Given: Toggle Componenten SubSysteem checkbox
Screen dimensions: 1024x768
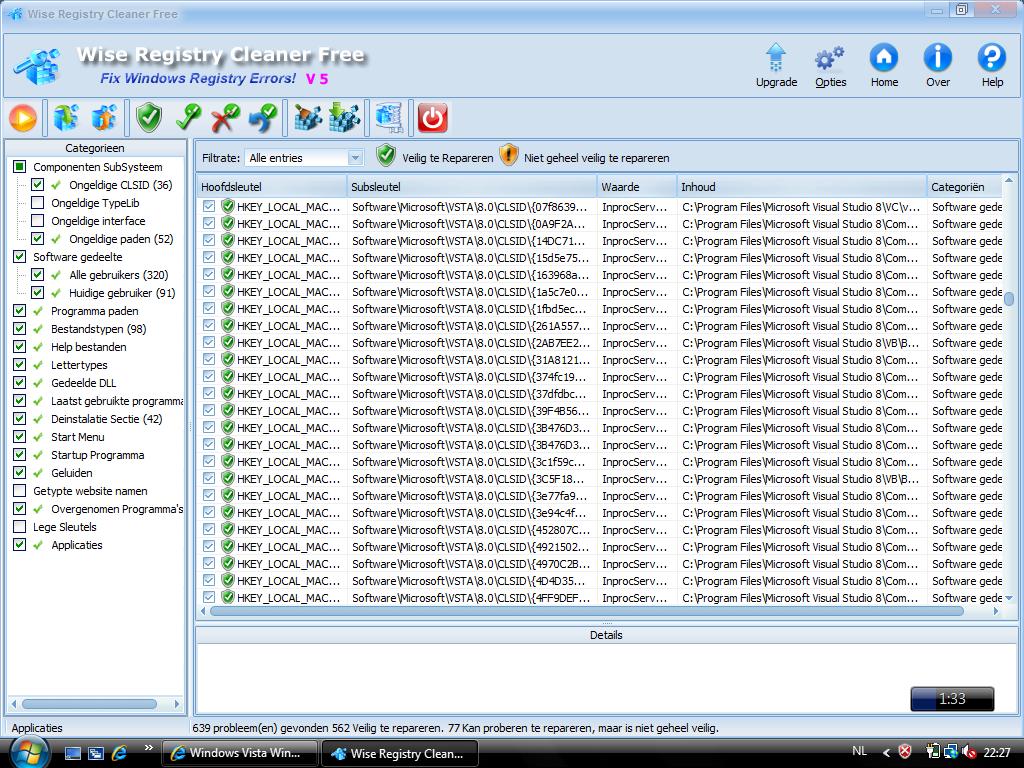Looking at the screenshot, I should pos(20,167).
